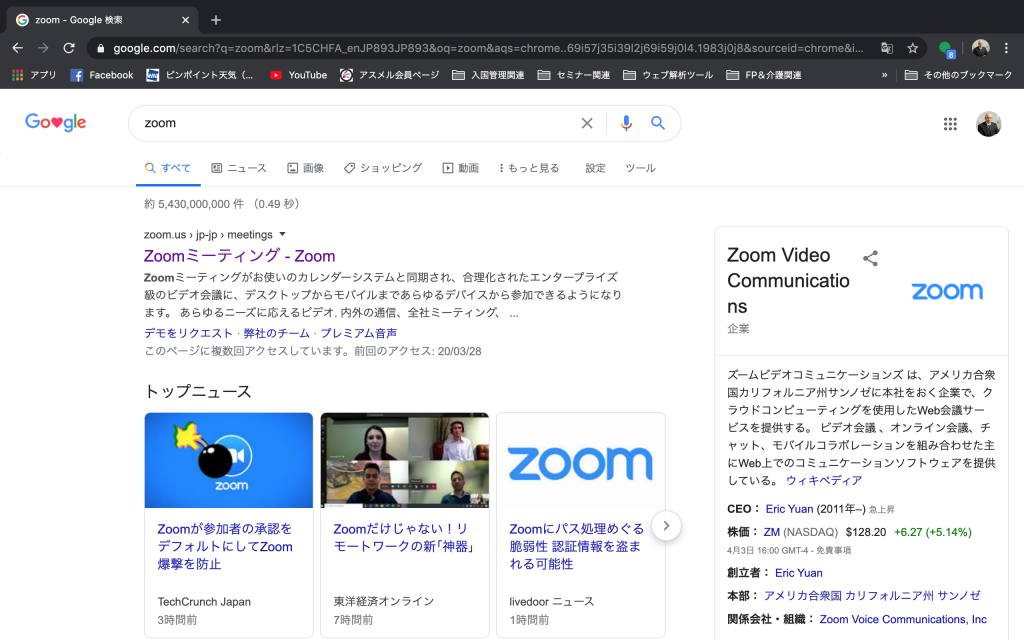The image size is (1024, 640).
Task: Open the プレミアム音声 sitelink
Action: click(x=359, y=333)
